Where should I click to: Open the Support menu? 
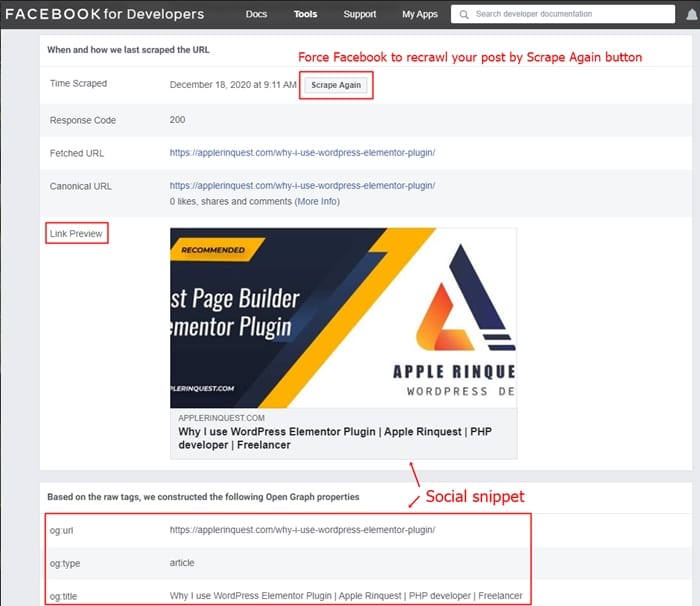point(360,14)
